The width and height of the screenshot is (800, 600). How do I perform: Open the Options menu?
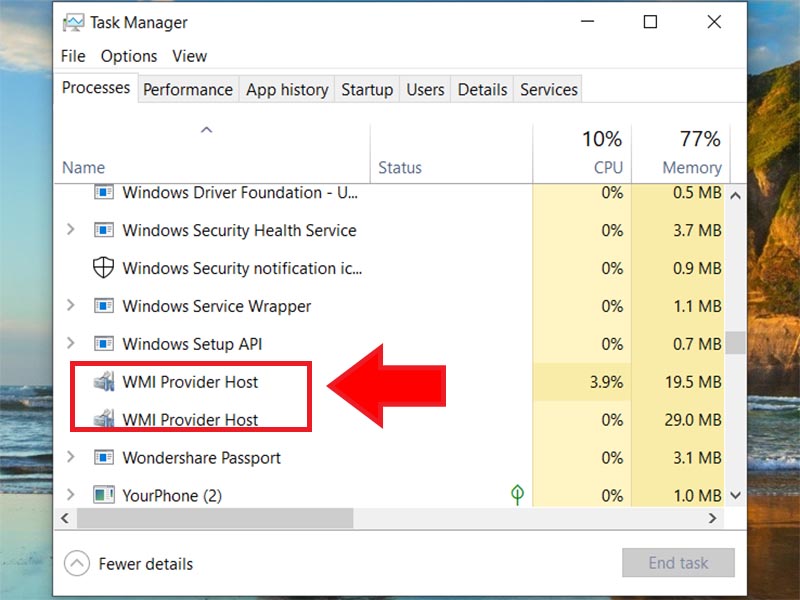point(129,56)
